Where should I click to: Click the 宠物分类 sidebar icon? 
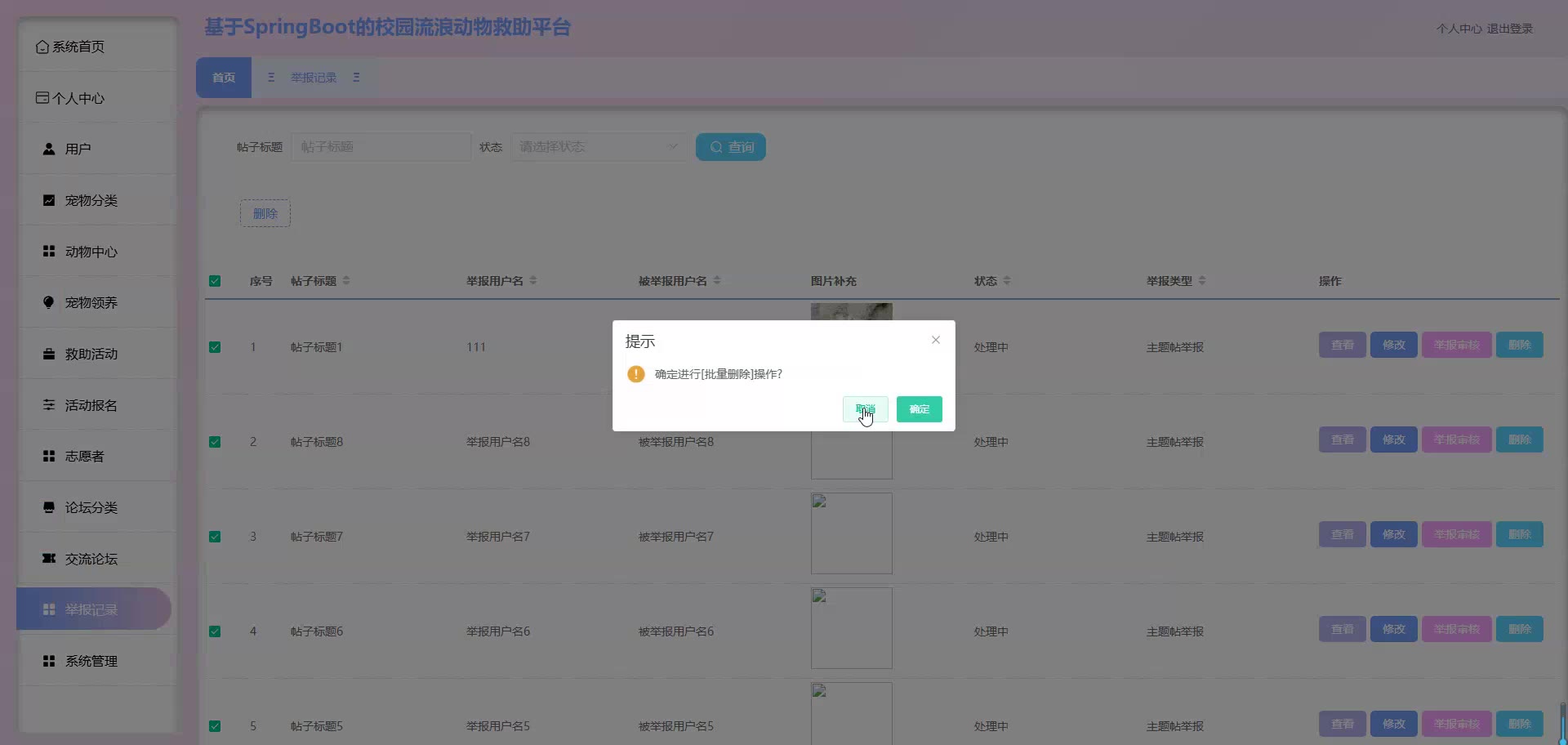pyautogui.click(x=49, y=200)
